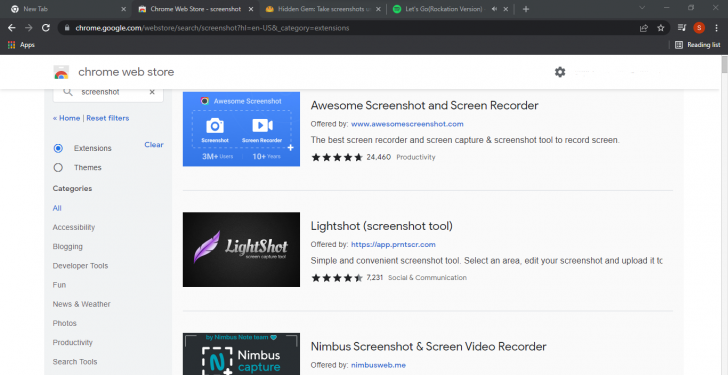728x375 pixels.
Task: Close the Let's Go Spotify tab
Action: click(506, 9)
